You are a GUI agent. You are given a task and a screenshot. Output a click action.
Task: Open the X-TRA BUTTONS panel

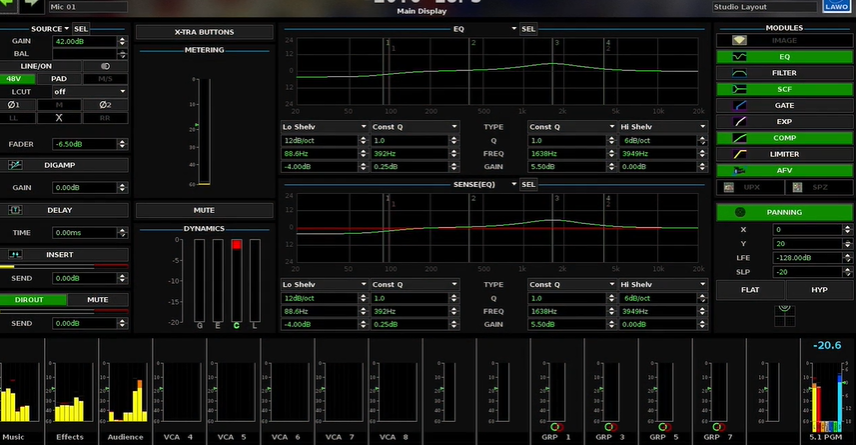click(204, 32)
